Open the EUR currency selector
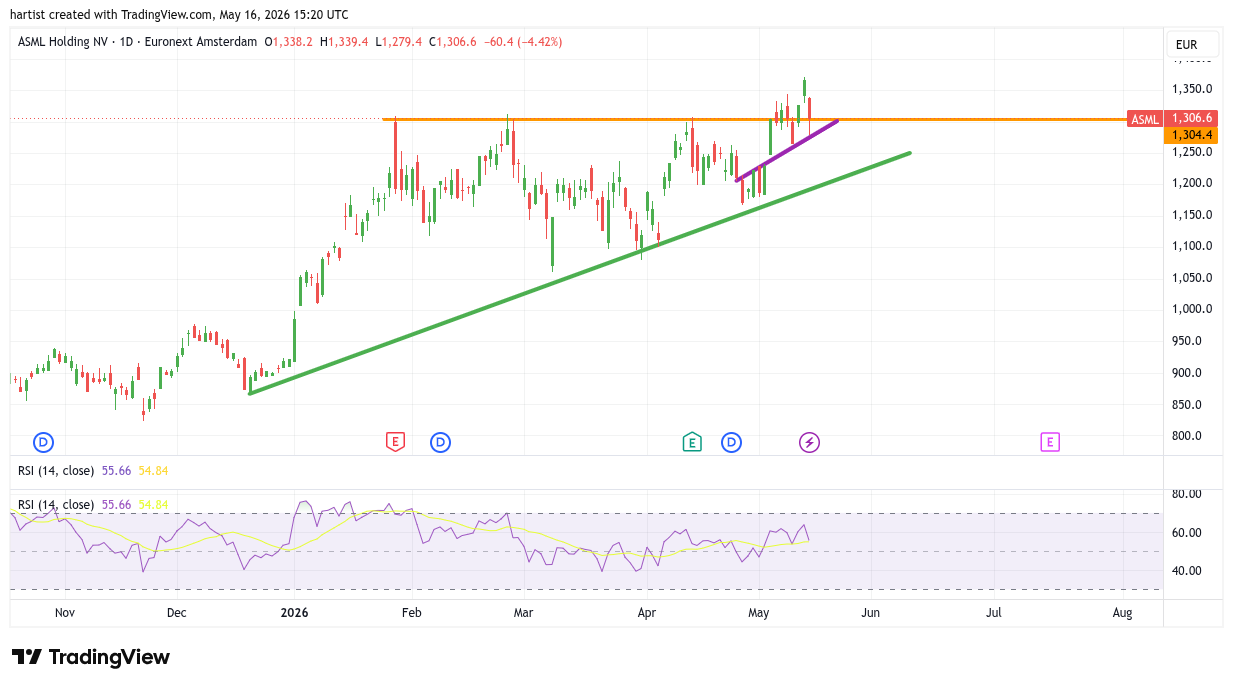Screen dimensions: 1233x687 click(x=1192, y=44)
